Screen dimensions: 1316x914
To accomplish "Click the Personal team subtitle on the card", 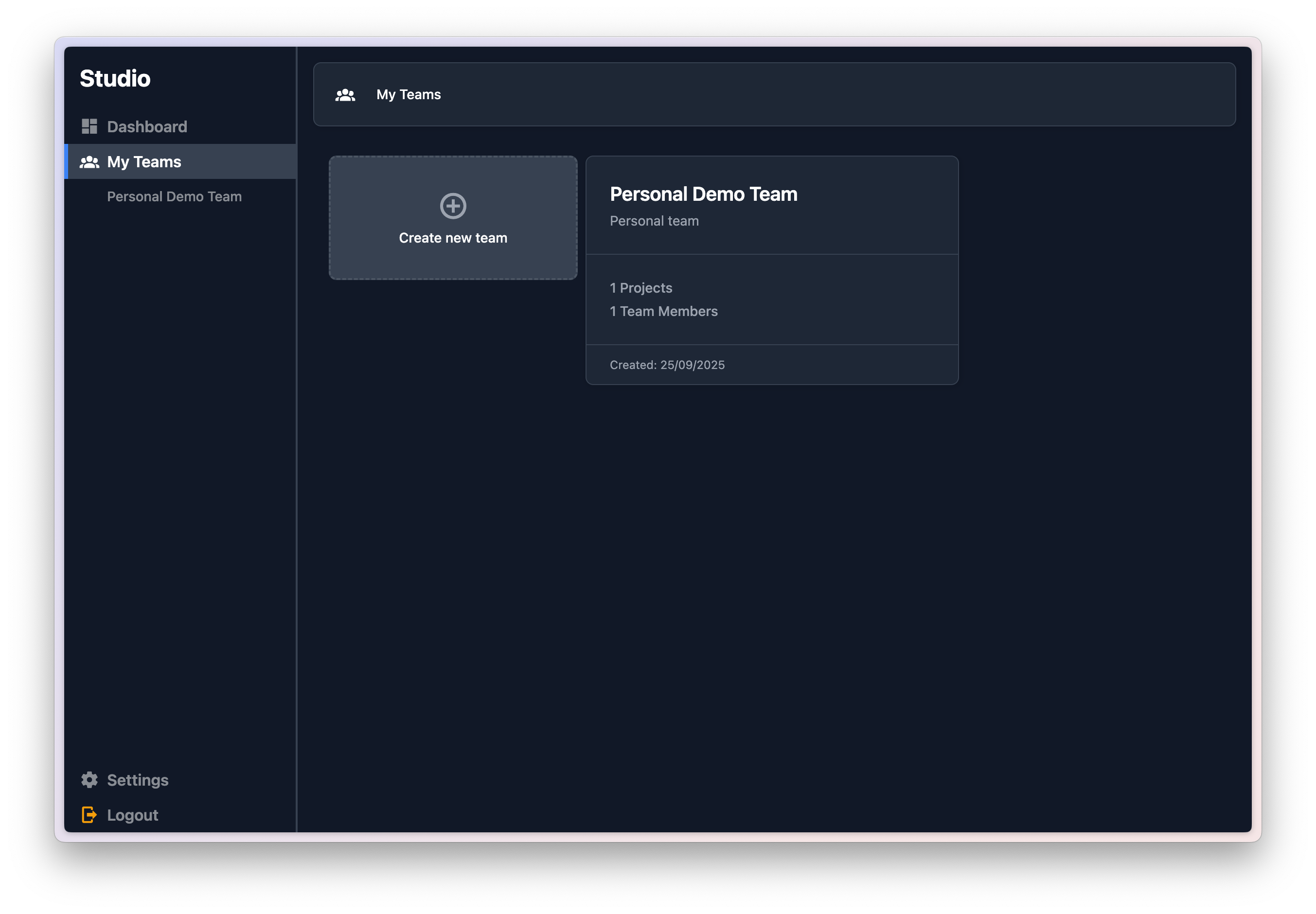I will (654, 221).
